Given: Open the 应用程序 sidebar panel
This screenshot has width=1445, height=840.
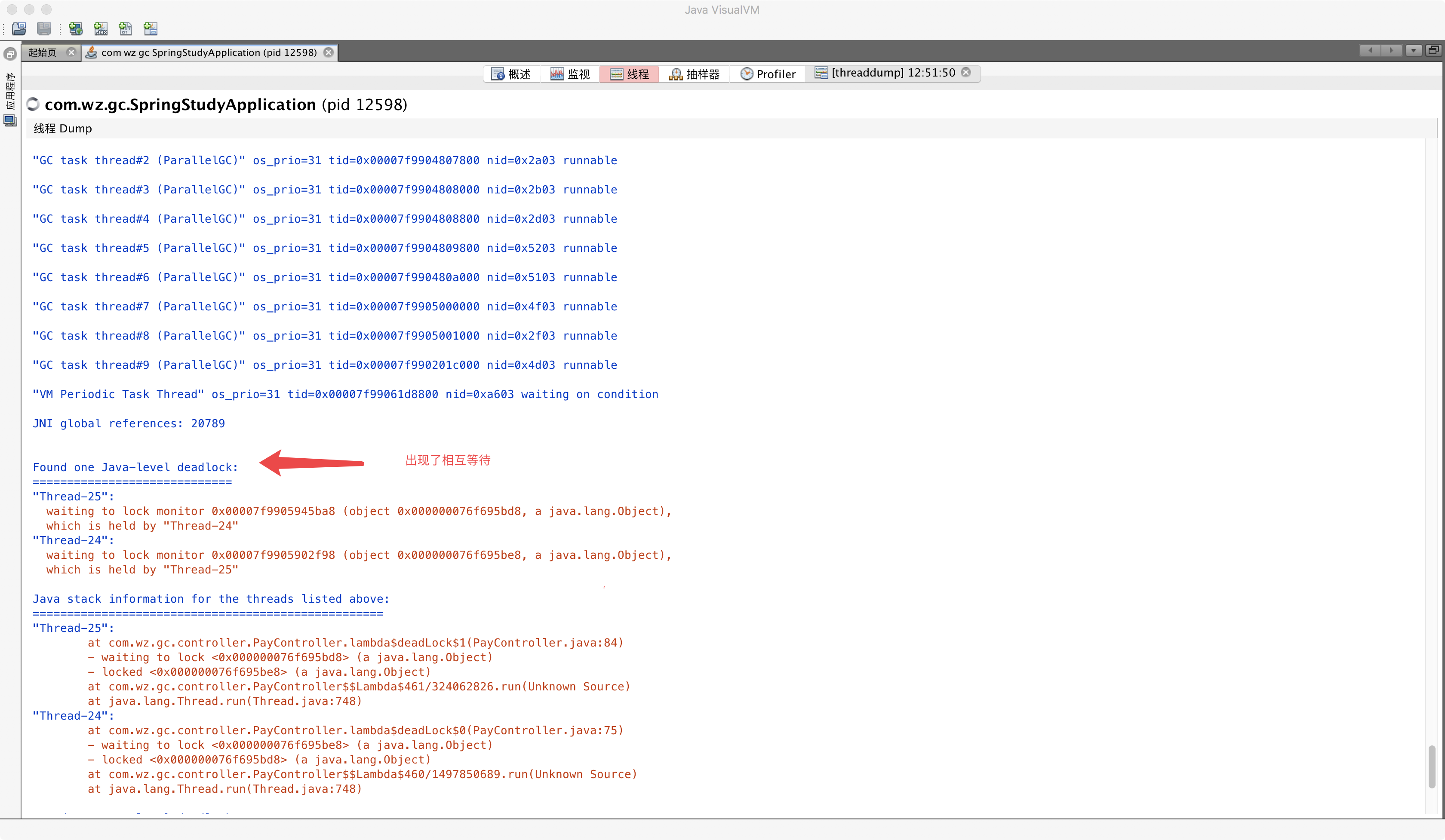Looking at the screenshot, I should [x=10, y=91].
